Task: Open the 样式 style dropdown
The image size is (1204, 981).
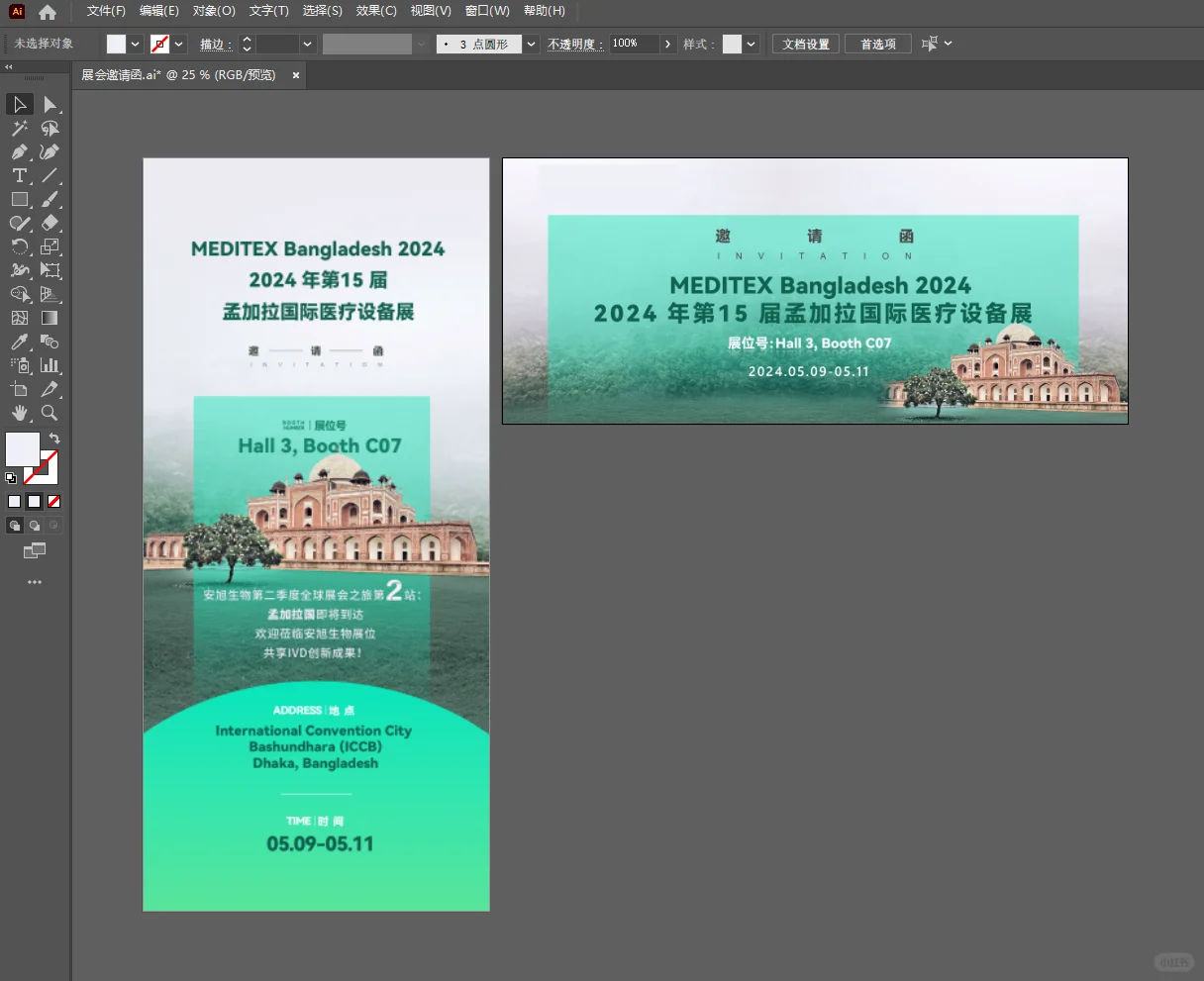Action: (x=751, y=44)
